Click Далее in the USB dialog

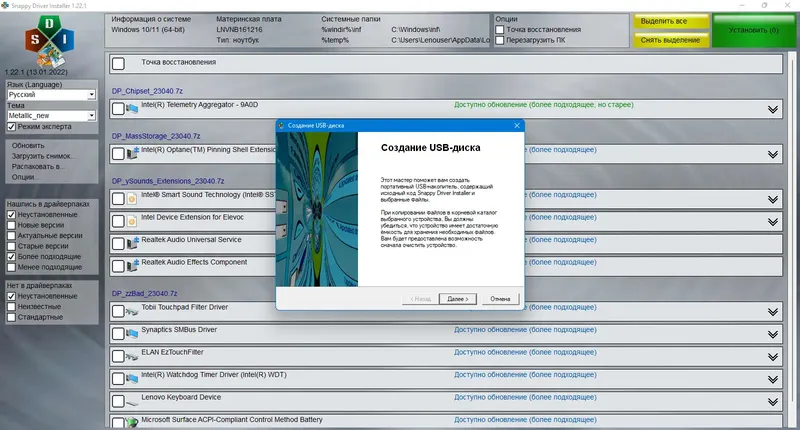click(457, 299)
